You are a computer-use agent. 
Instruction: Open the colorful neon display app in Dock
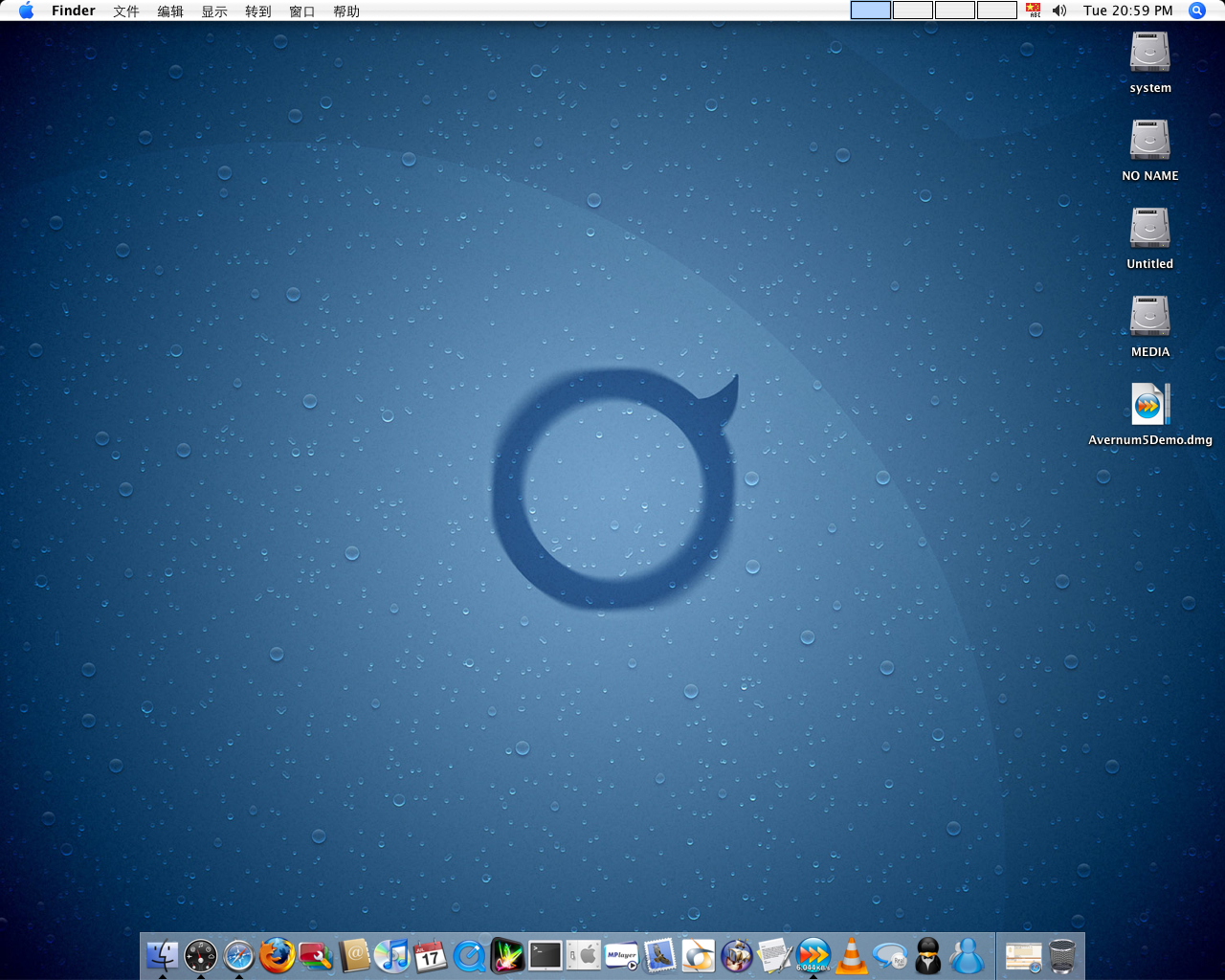(507, 955)
